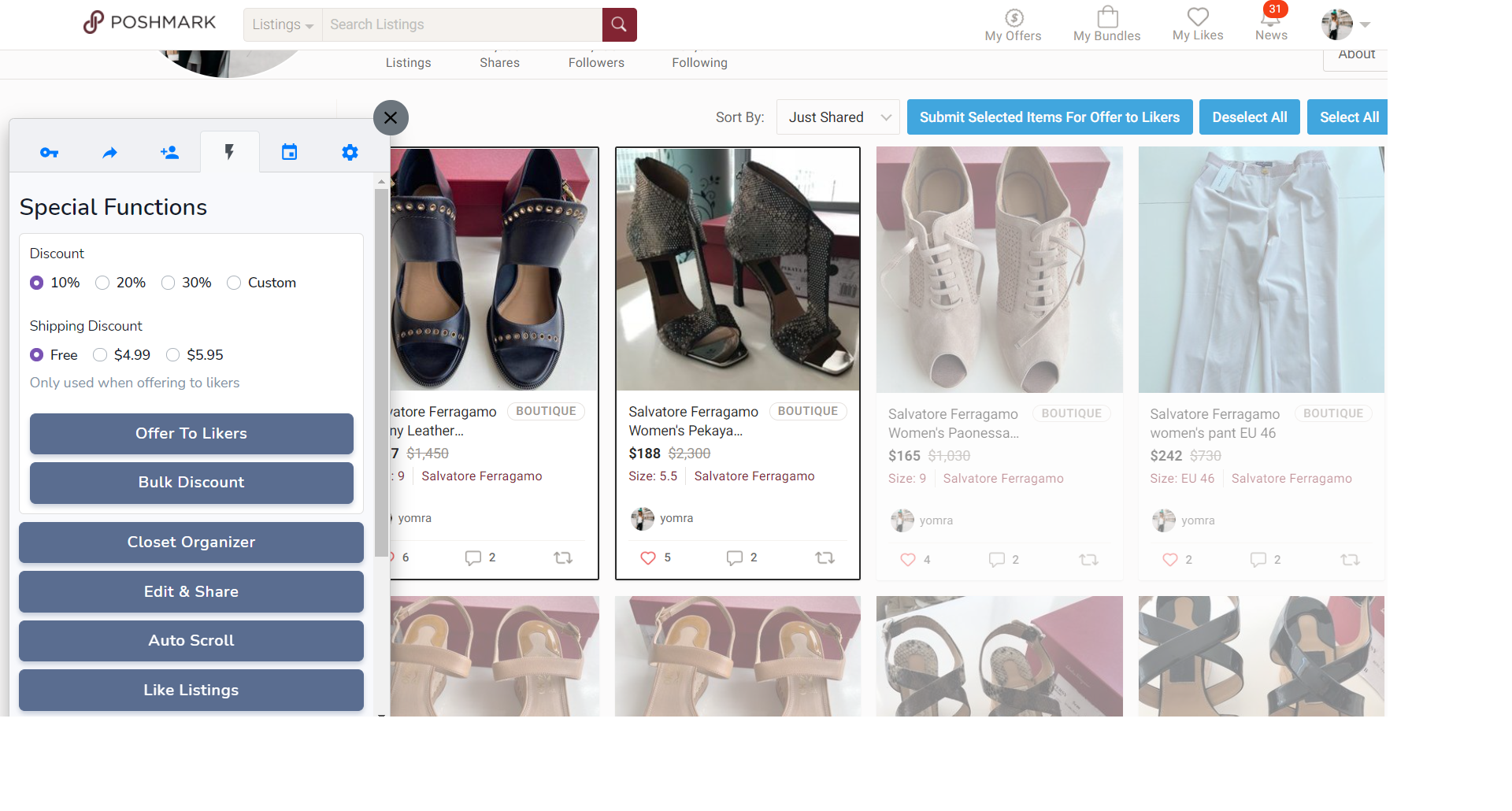Click Salvatore Ferragamo brand link beside Size: 9
1512x811 pixels.
[1003, 479]
